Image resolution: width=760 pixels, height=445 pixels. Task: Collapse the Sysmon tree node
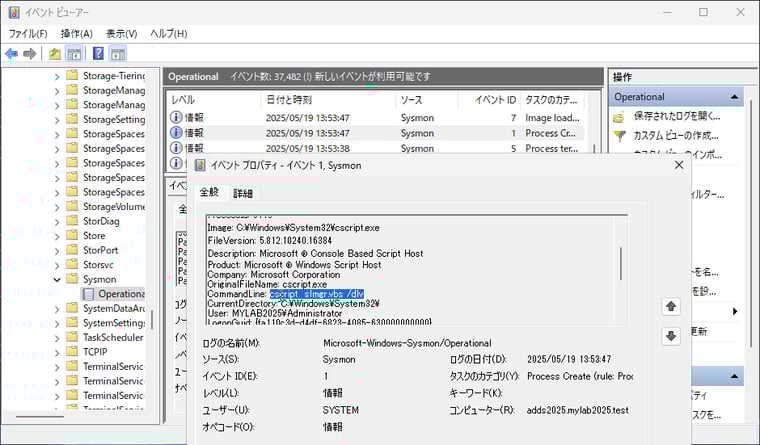pos(56,280)
